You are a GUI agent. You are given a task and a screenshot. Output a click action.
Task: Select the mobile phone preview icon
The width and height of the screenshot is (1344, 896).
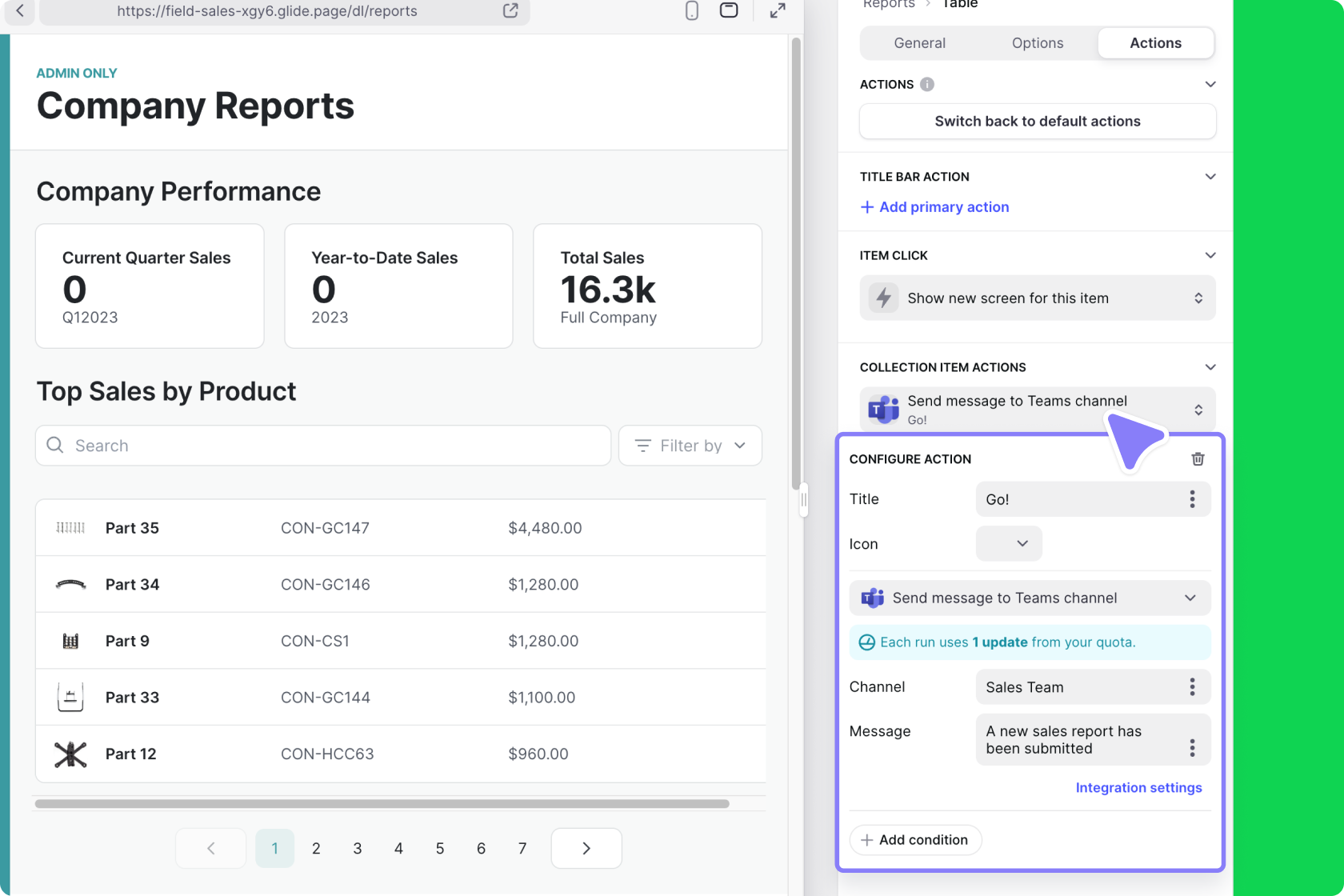(692, 11)
